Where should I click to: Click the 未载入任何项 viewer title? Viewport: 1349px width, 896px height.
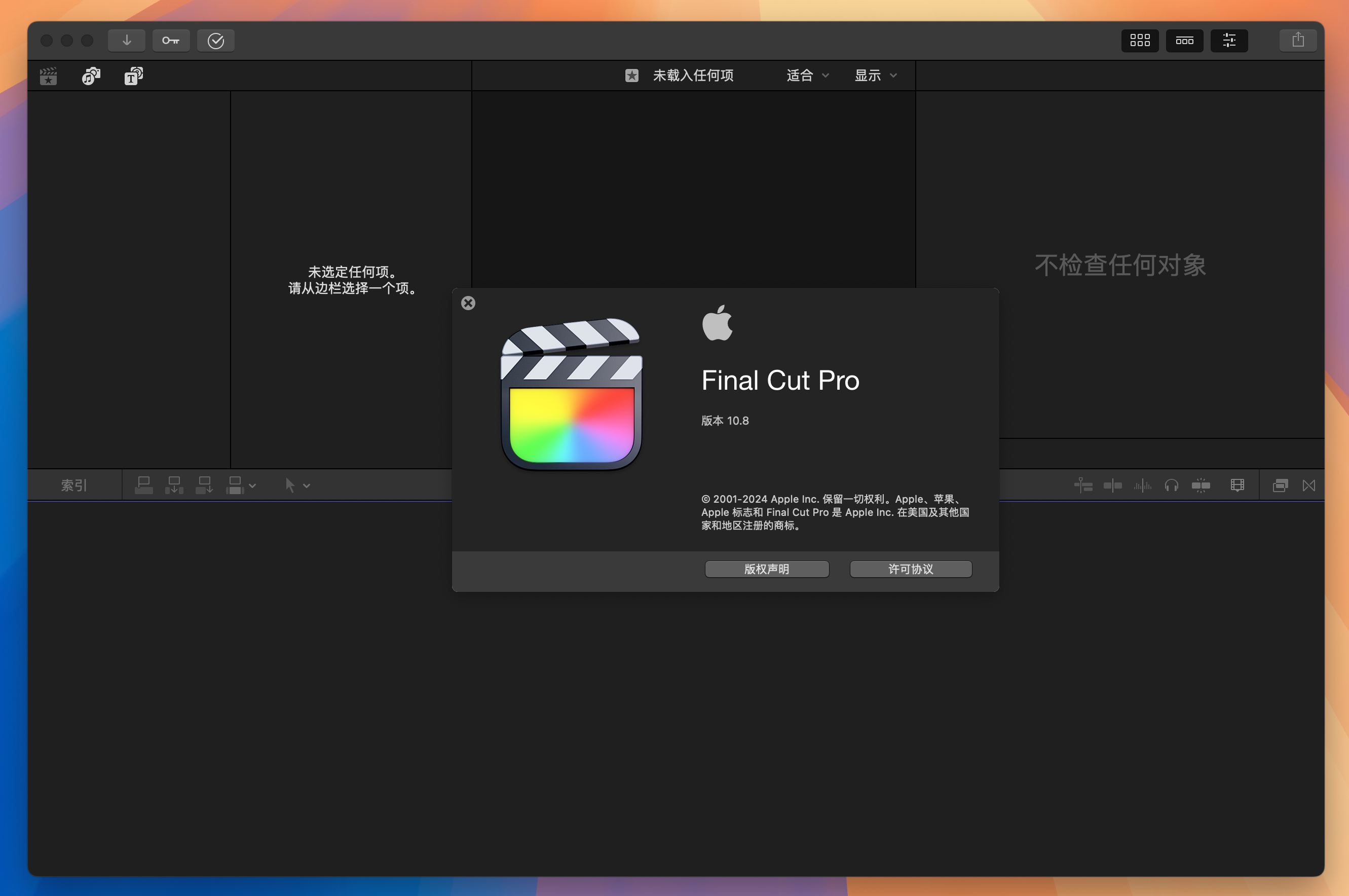pos(693,76)
